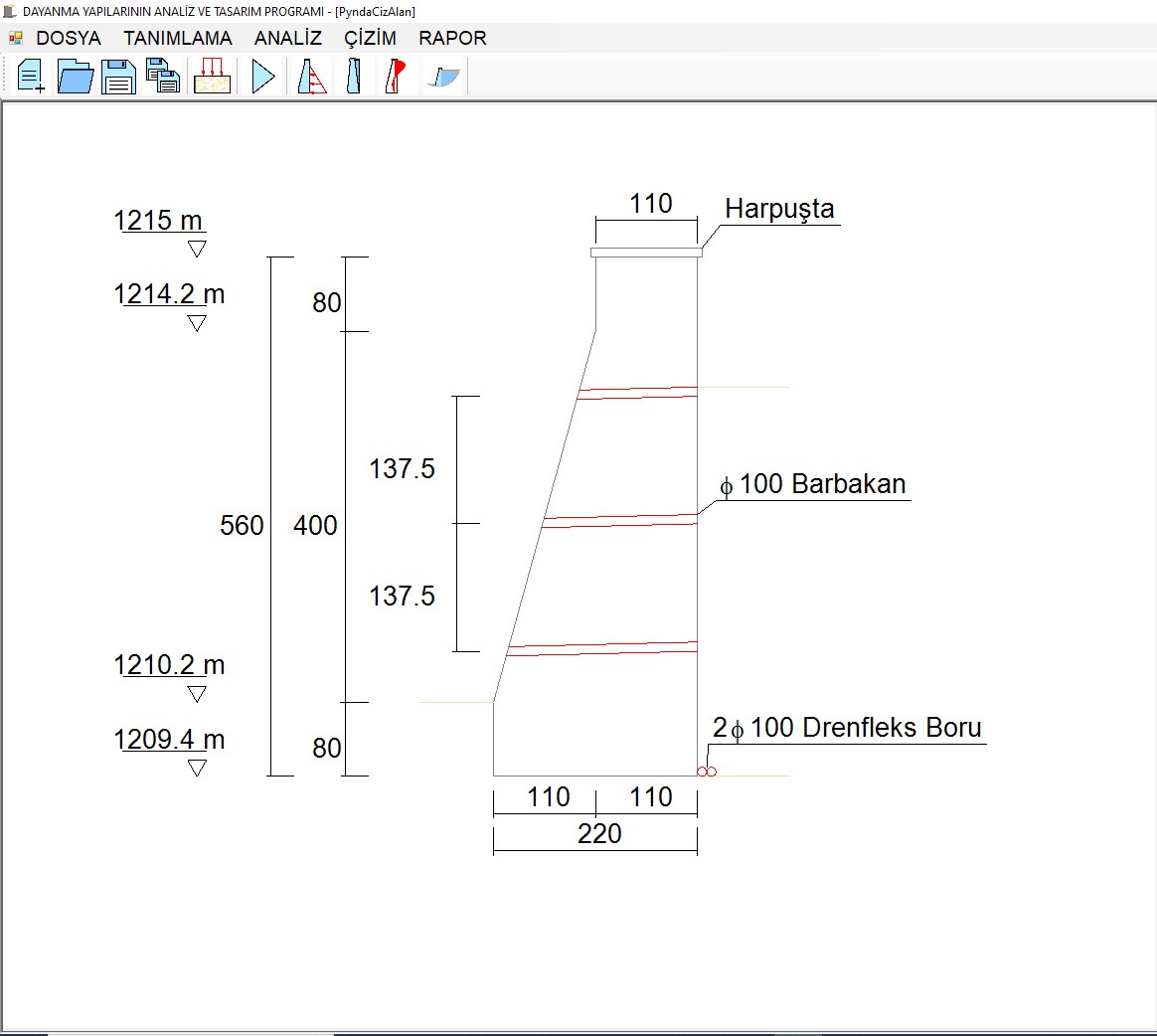Select the plain wall section icon
This screenshot has height=1036, width=1157.
(x=353, y=77)
